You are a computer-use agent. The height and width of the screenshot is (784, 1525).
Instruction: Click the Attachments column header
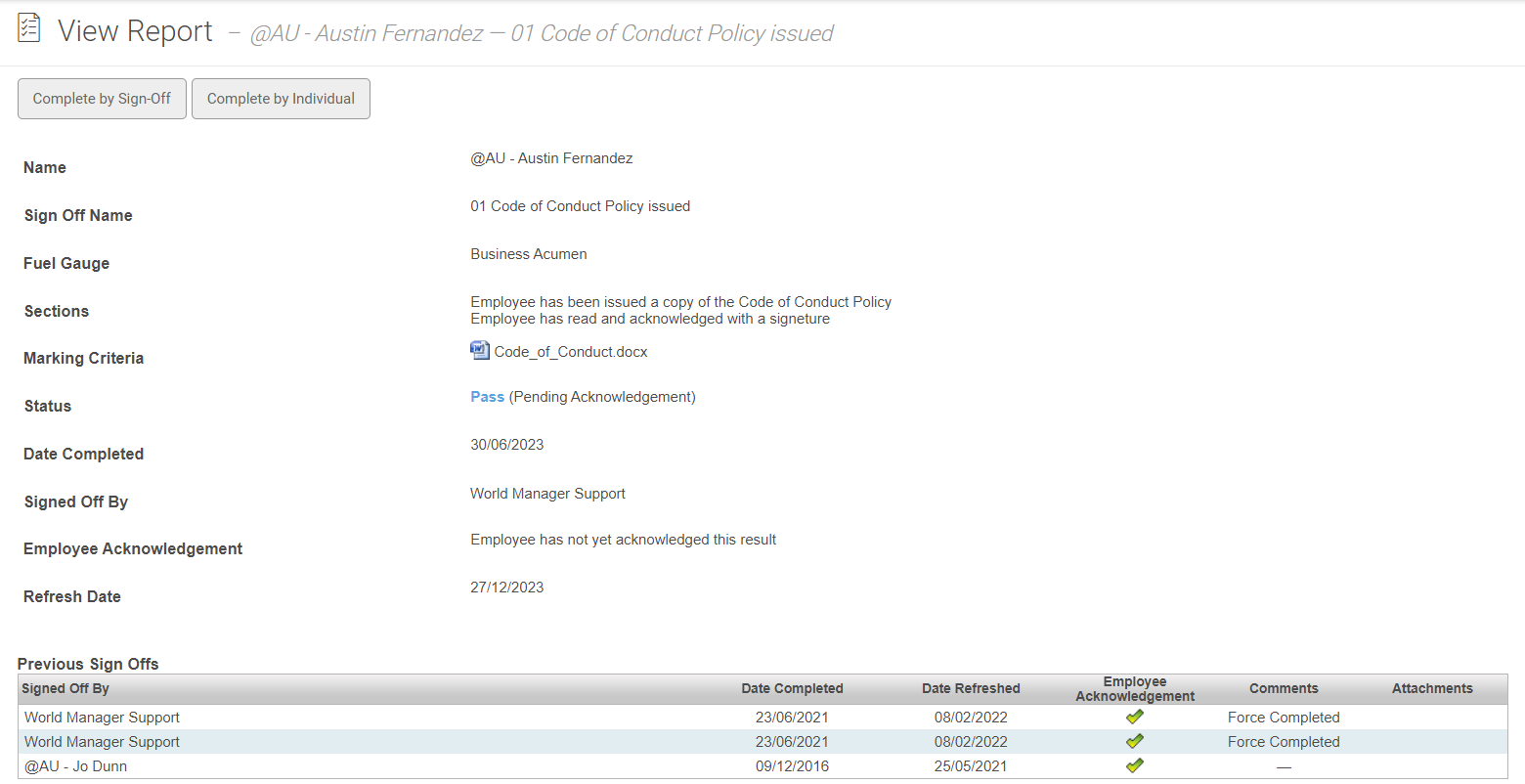[1432, 688]
